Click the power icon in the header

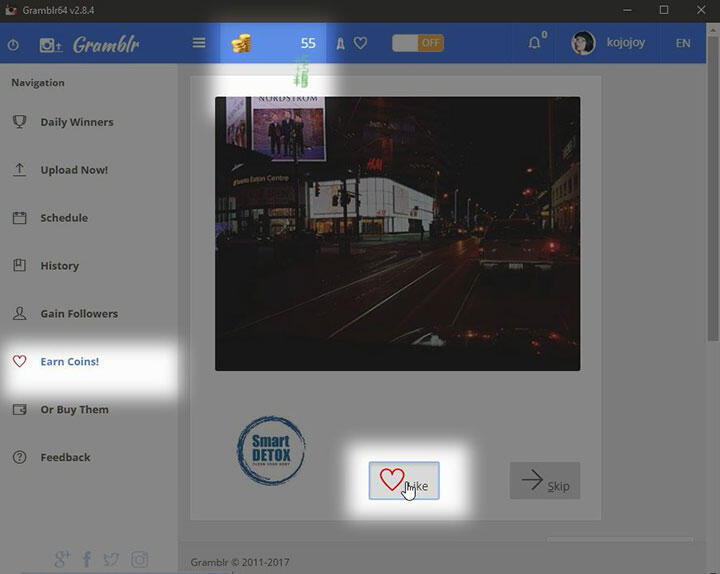pos(13,45)
